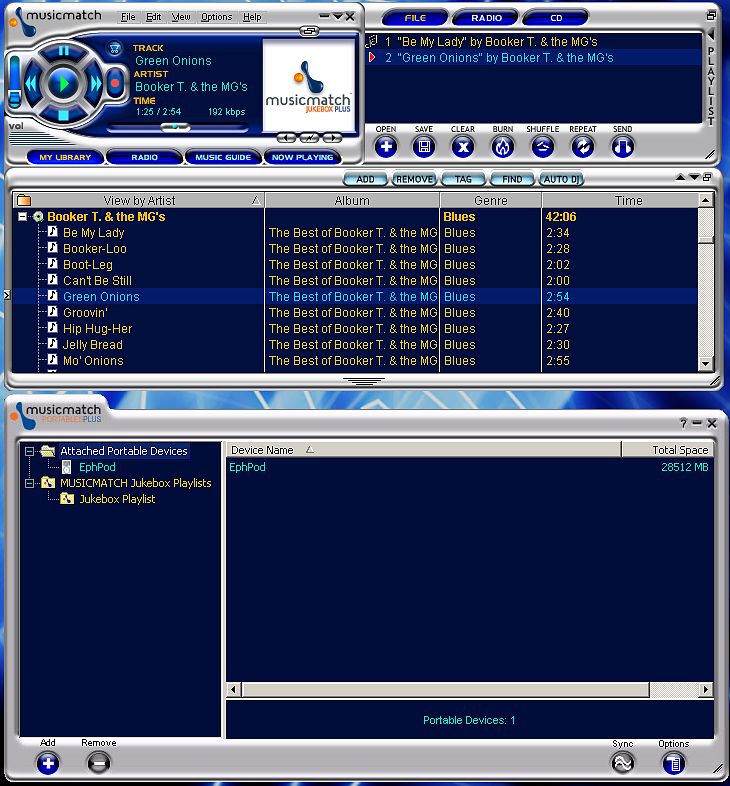The width and height of the screenshot is (730, 786).
Task: Click the Remove minus icon in Portables Plus
Action: (x=98, y=763)
